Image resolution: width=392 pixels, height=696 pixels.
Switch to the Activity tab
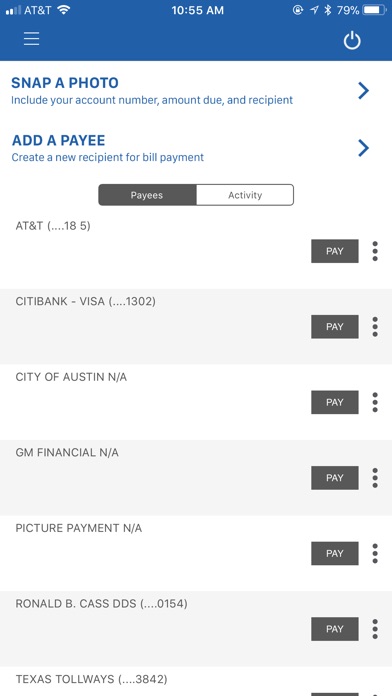(245, 195)
